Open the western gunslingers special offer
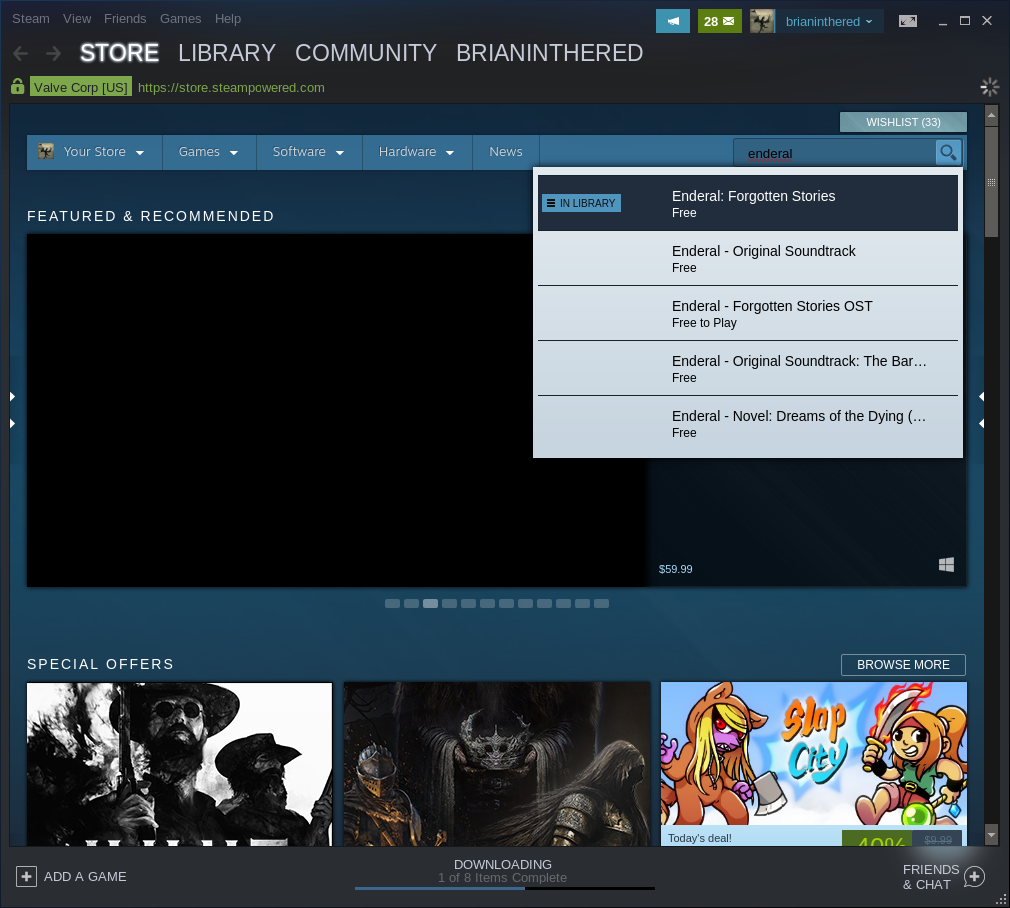 [x=180, y=764]
